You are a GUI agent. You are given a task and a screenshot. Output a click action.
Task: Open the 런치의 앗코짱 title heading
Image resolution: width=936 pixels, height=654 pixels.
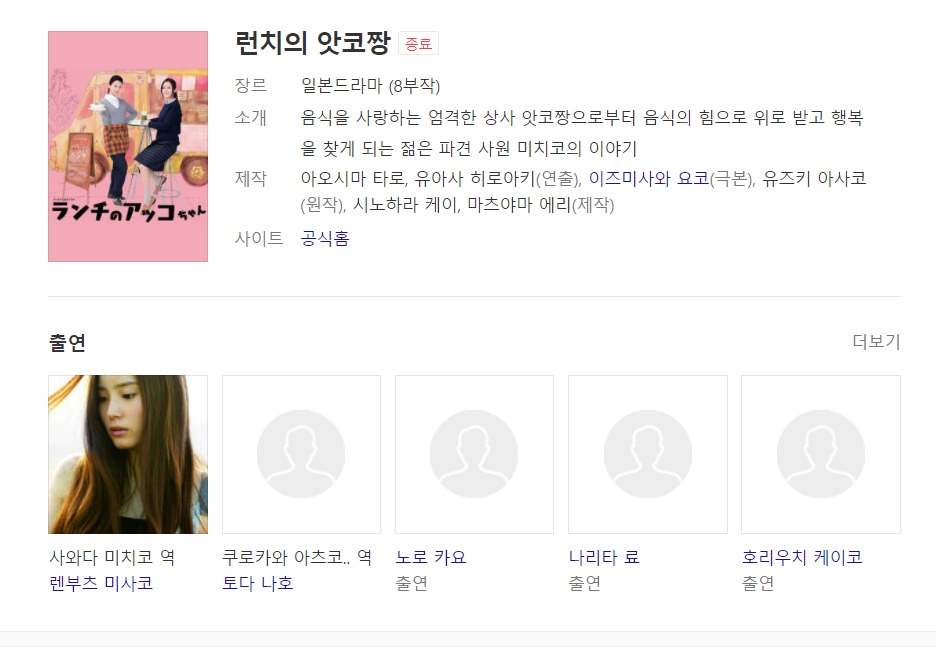pos(313,43)
